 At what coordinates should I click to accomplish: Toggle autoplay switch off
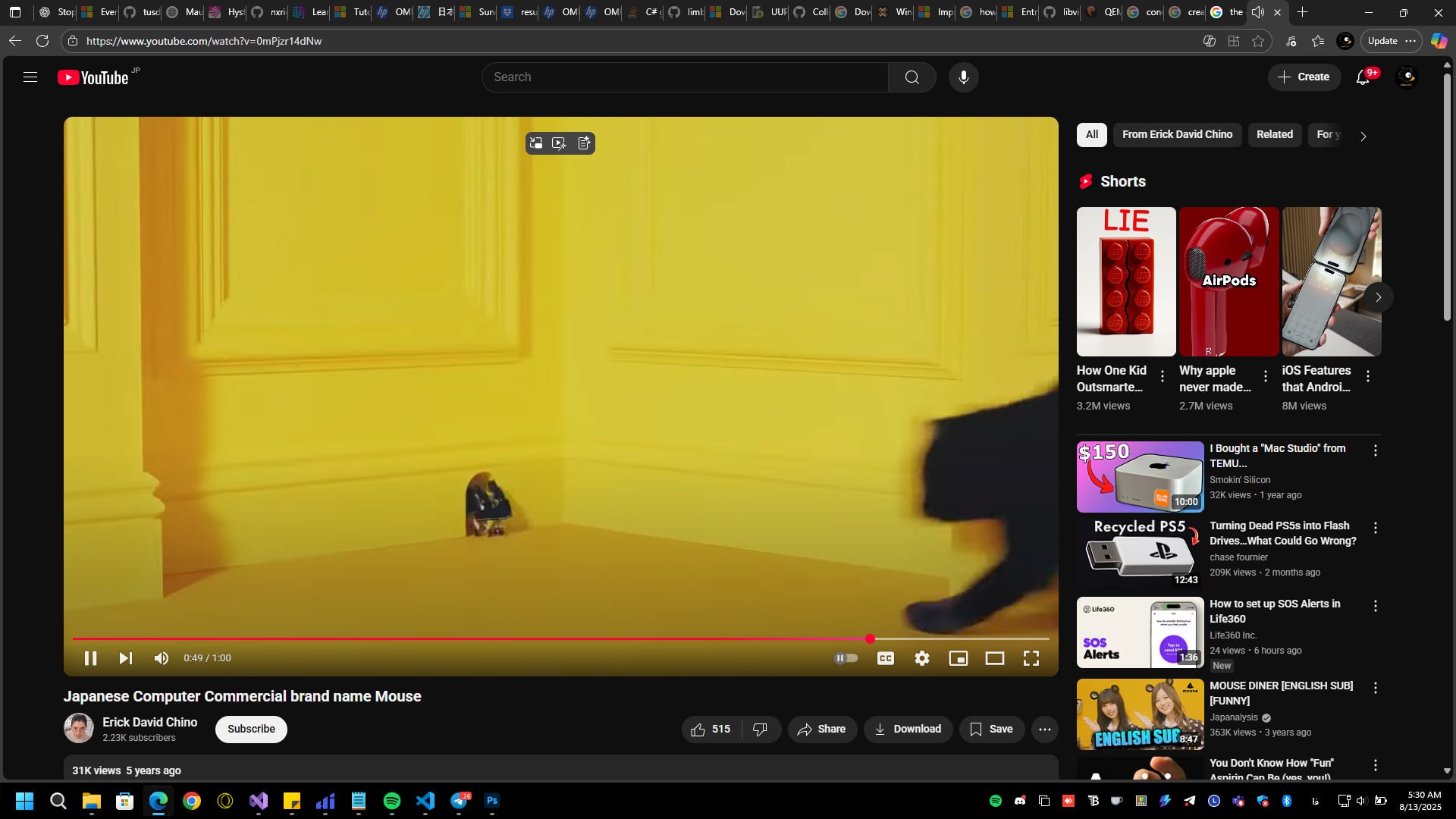click(846, 658)
